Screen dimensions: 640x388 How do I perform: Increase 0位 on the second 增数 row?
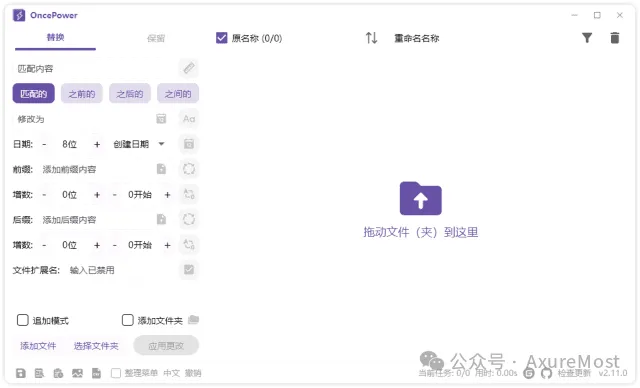tap(97, 245)
